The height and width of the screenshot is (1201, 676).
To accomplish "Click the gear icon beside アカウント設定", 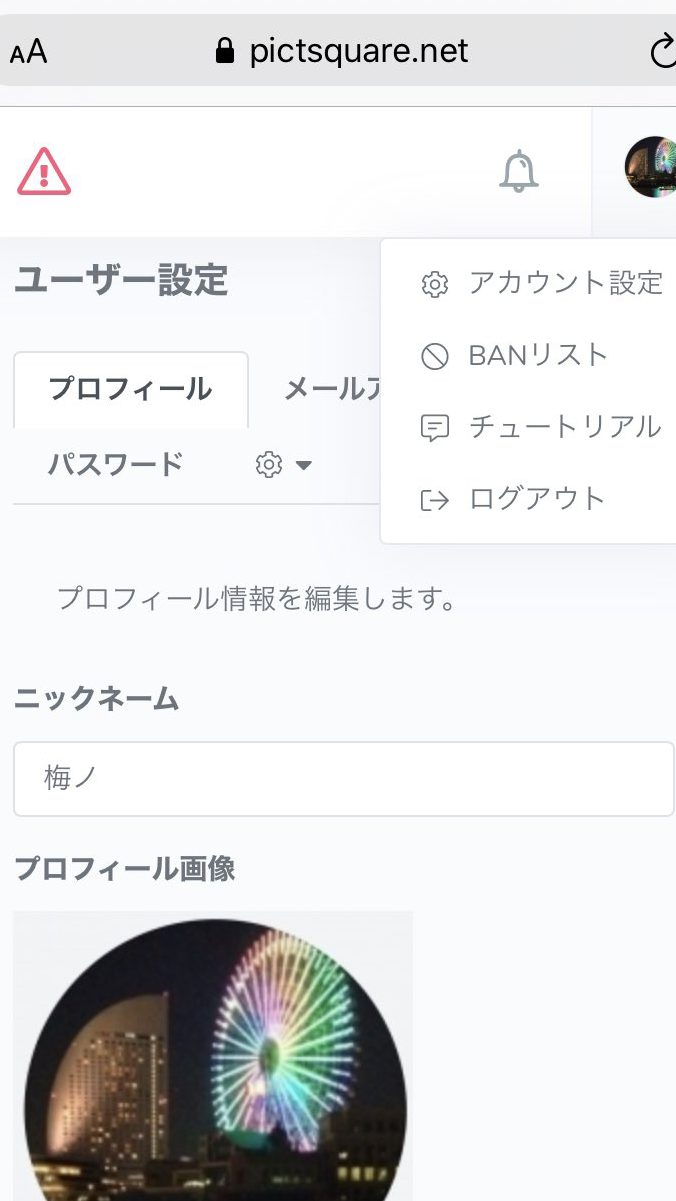I will (x=435, y=284).
